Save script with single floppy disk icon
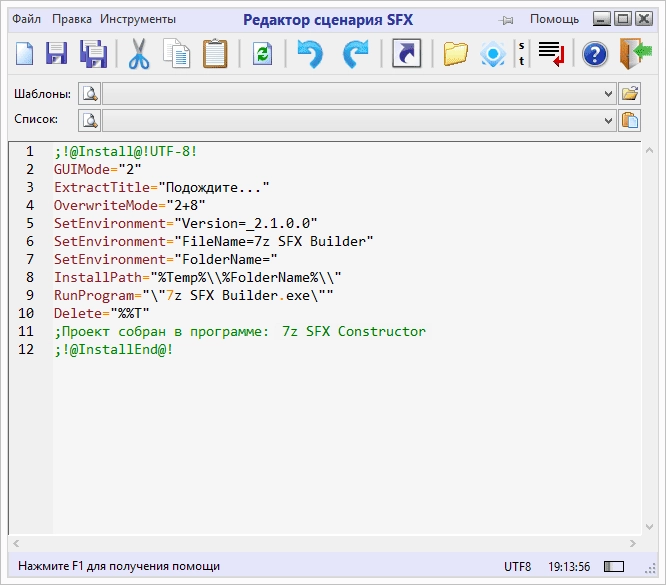 click(56, 54)
